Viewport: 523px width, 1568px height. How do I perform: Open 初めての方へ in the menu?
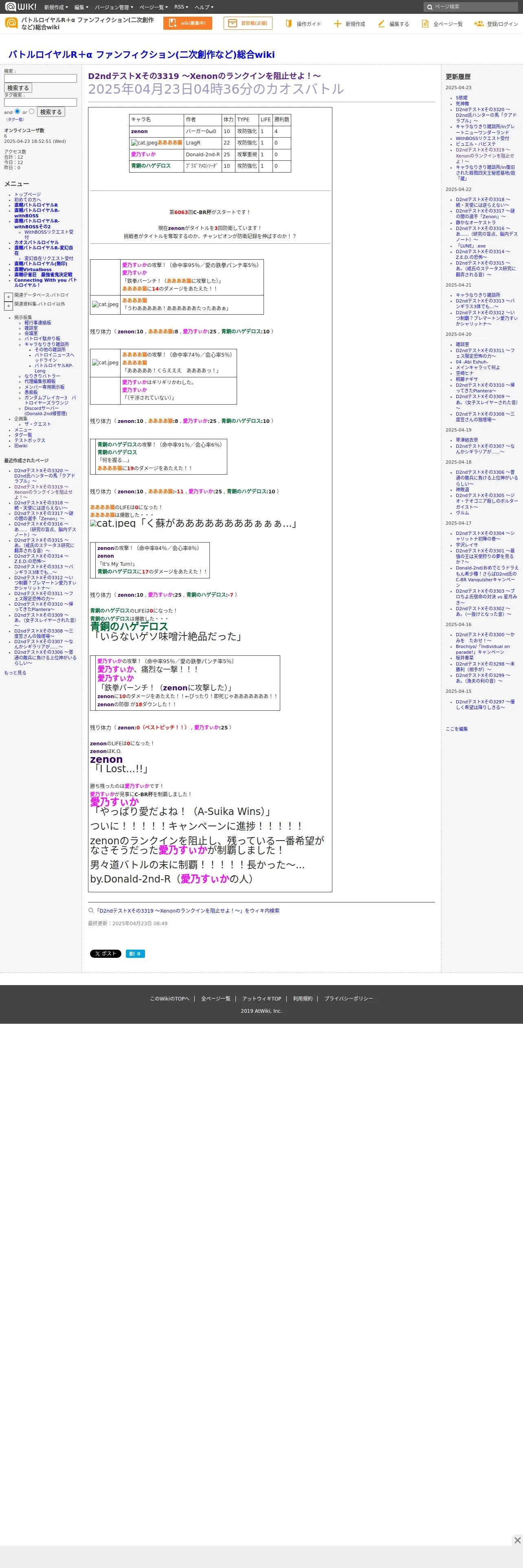pos(28,199)
